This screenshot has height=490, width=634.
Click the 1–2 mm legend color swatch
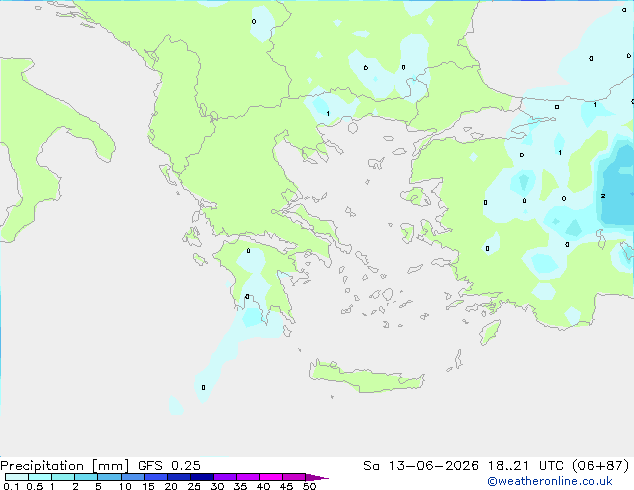pos(63,477)
